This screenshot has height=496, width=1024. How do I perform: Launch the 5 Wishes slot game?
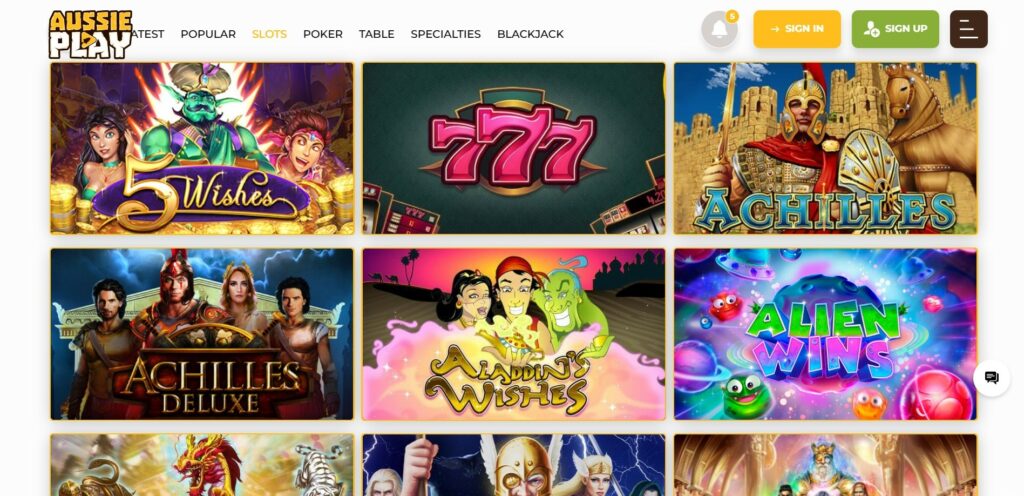202,148
